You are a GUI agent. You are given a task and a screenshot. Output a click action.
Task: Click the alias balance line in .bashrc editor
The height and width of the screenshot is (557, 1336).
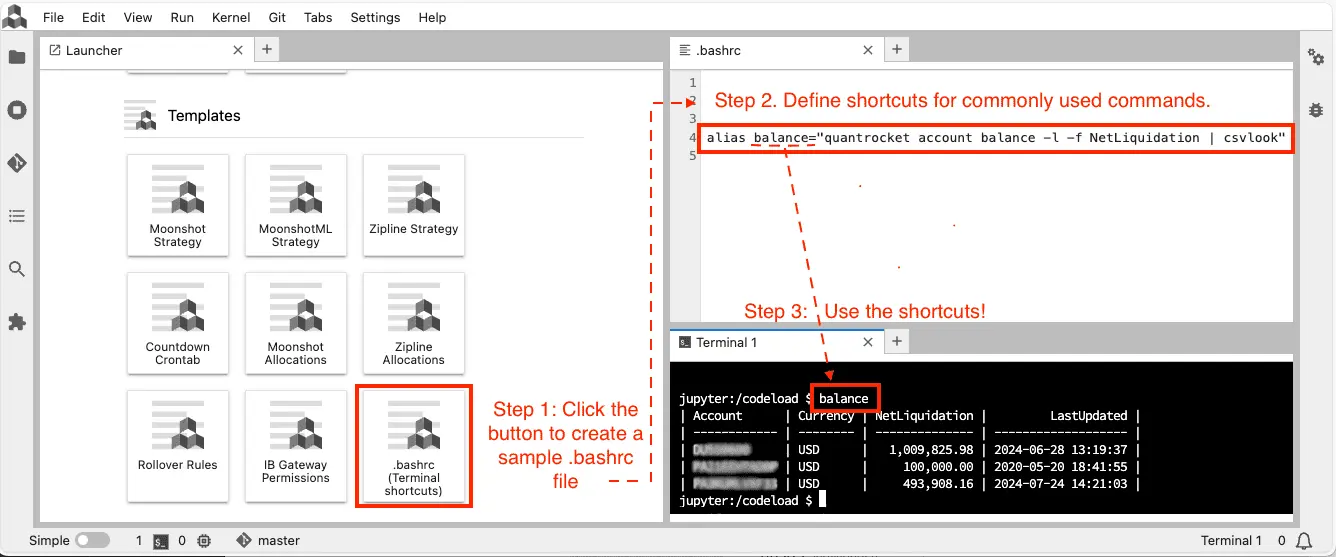pyautogui.click(x=995, y=138)
